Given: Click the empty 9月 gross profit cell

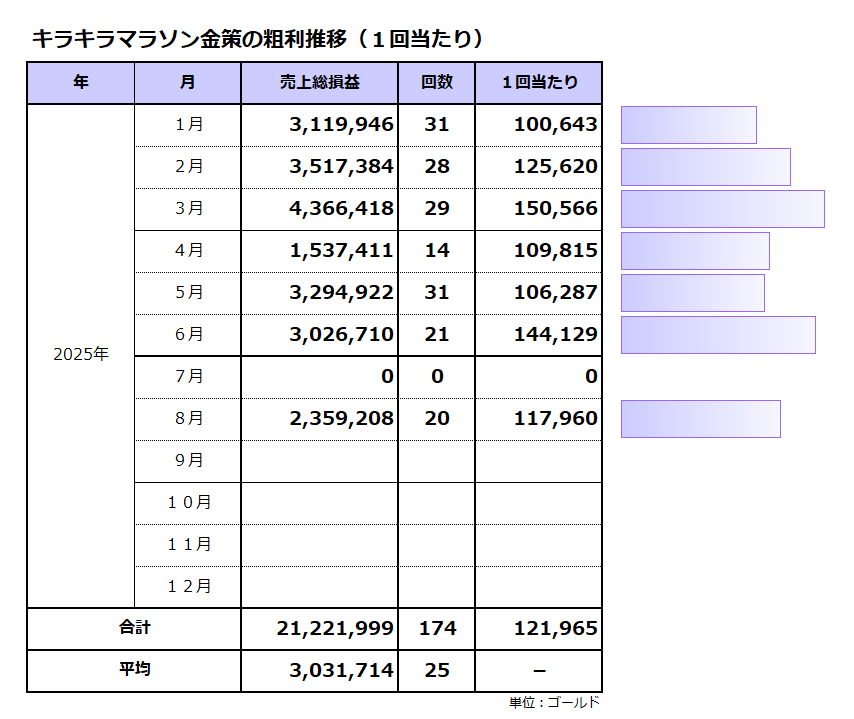Looking at the screenshot, I should coord(319,461).
